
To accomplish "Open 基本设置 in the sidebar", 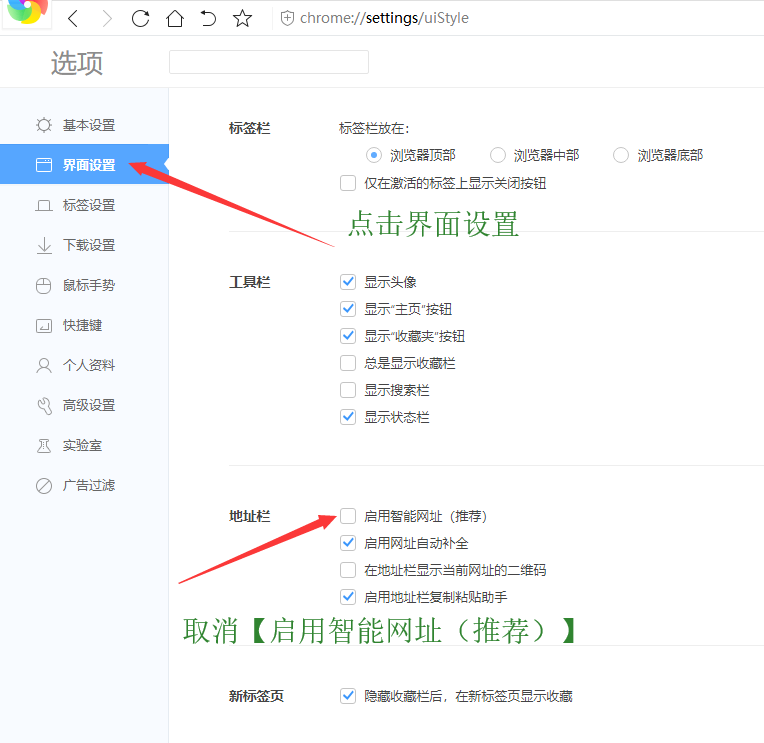I will pos(88,125).
